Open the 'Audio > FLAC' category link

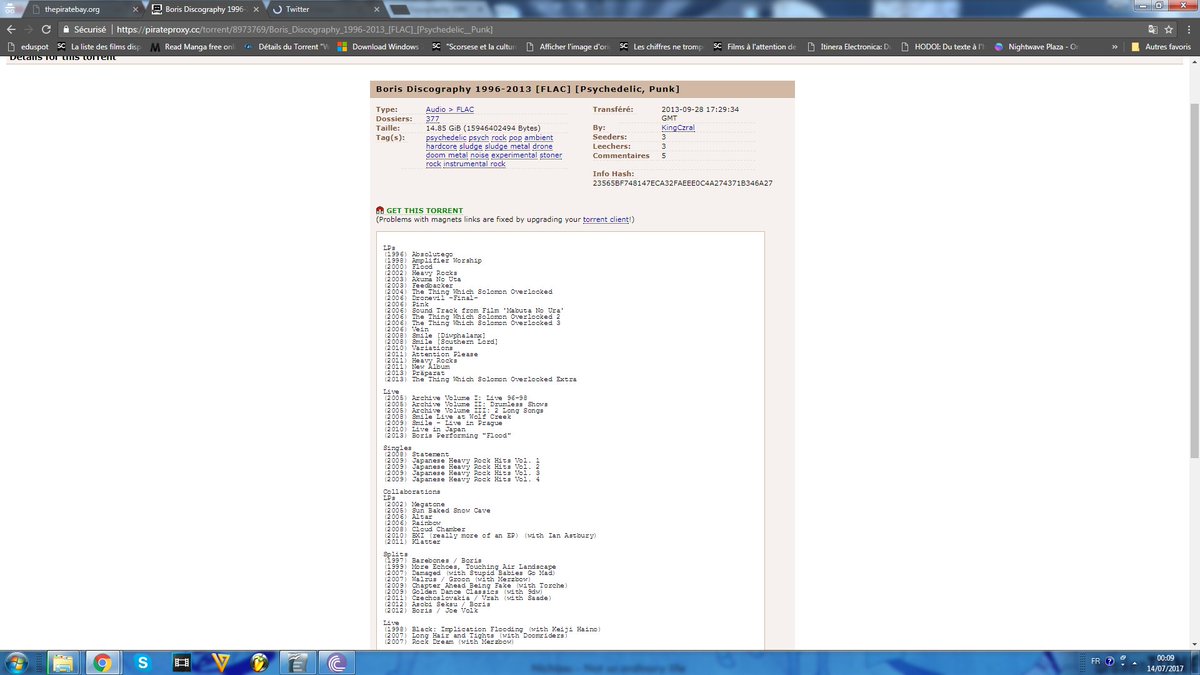450,109
